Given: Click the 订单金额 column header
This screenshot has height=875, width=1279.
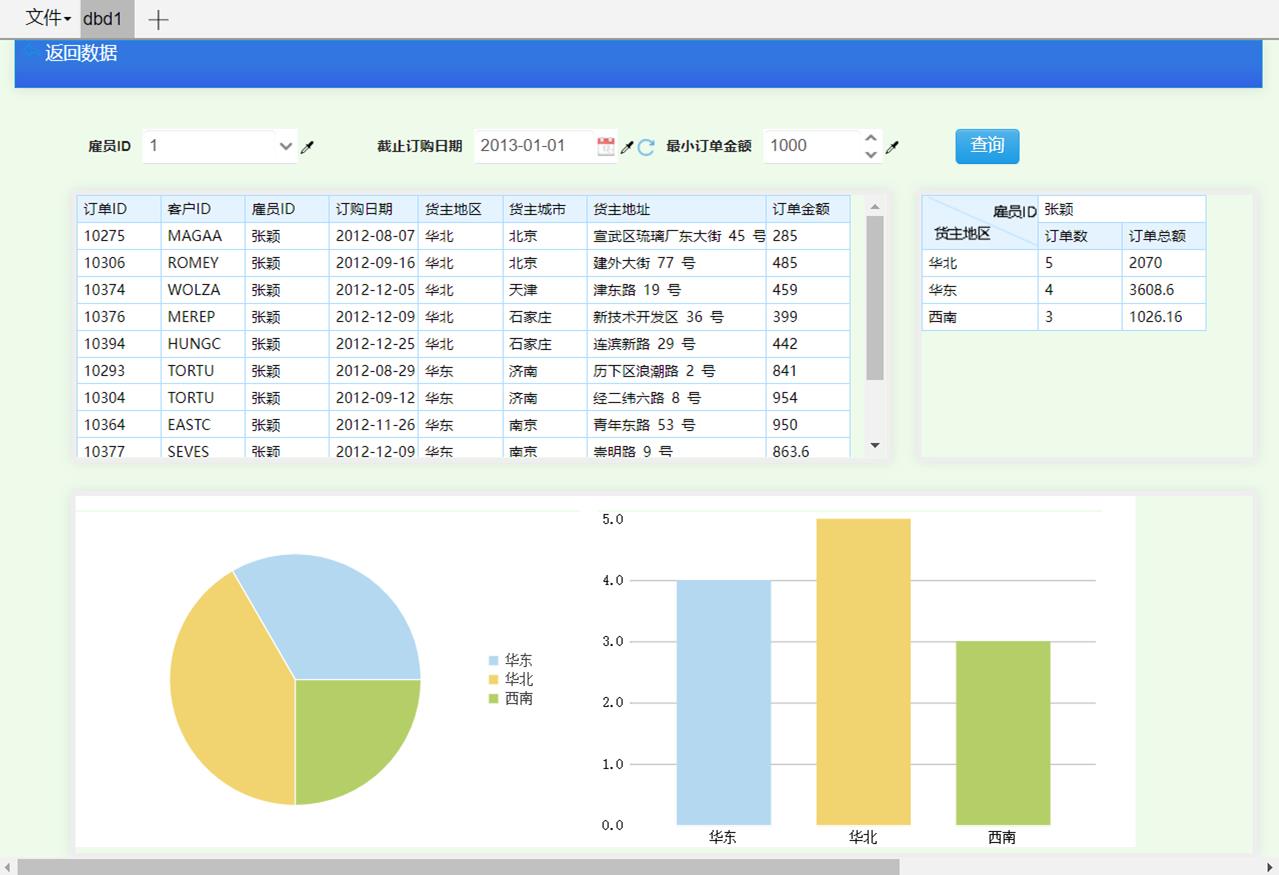Looking at the screenshot, I should tap(808, 209).
